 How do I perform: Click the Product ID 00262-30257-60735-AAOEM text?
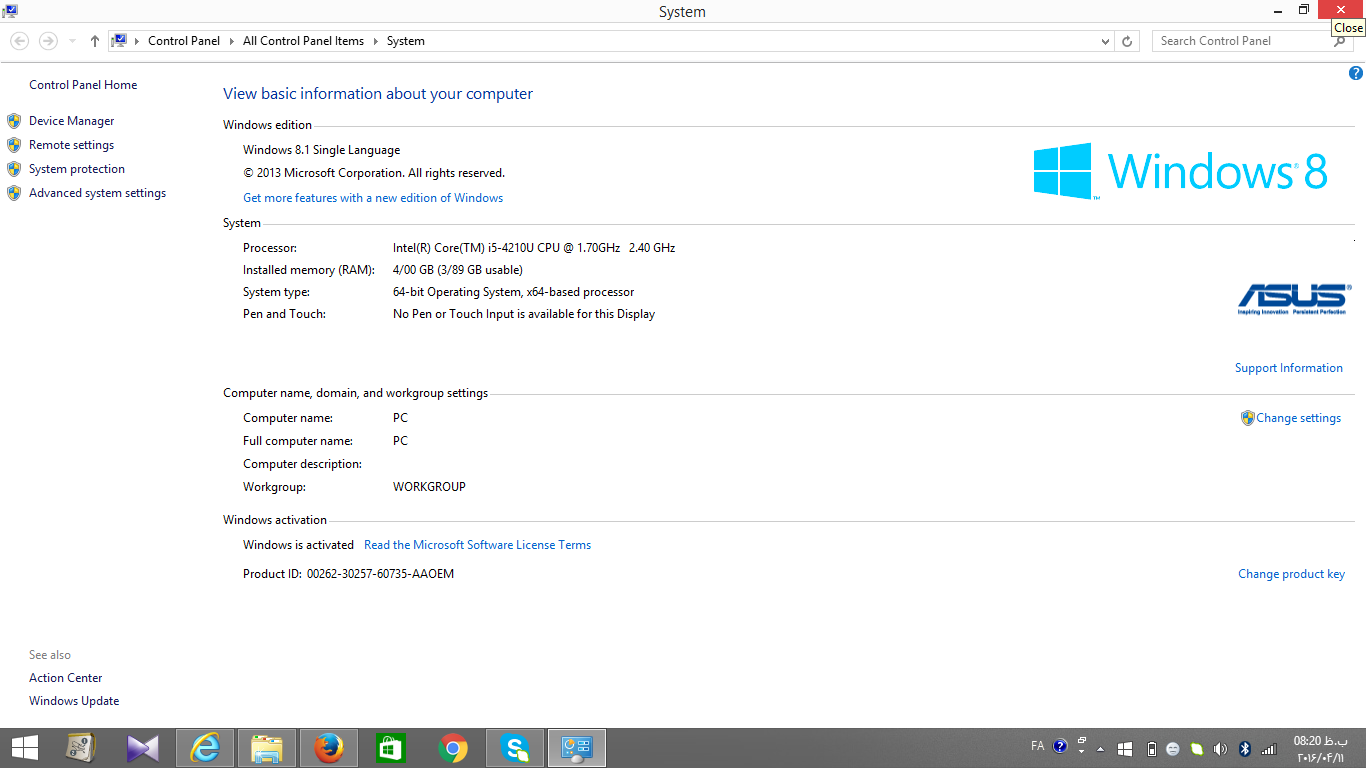pyautogui.click(x=380, y=574)
